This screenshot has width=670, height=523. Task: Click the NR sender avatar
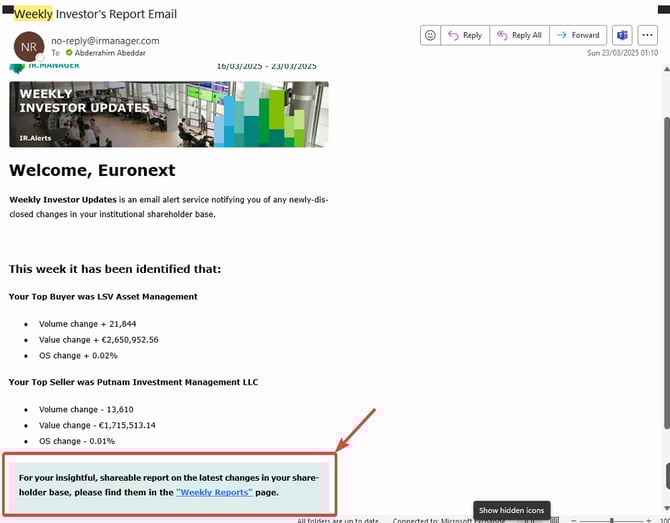click(x=29, y=47)
